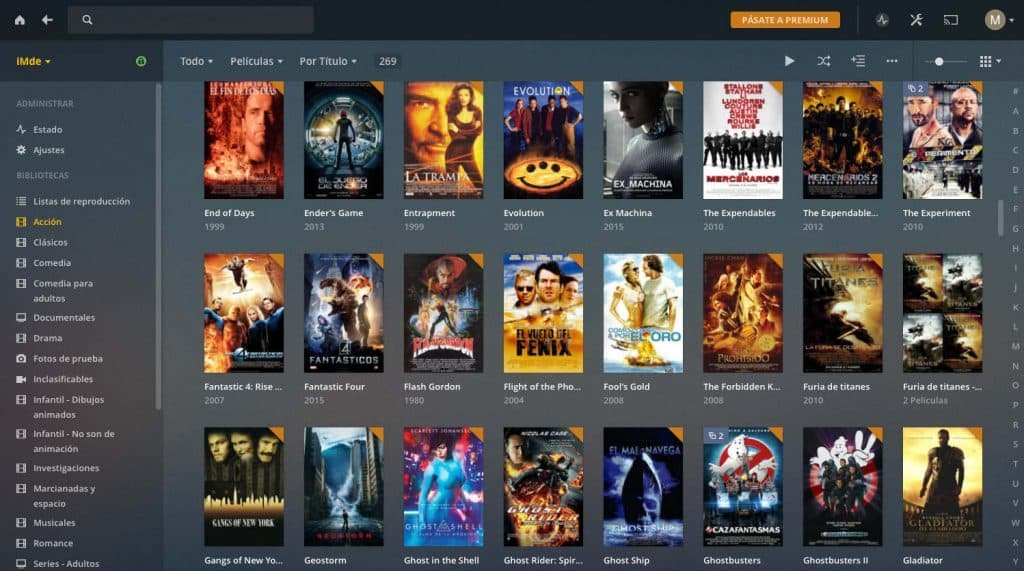Viewport: 1024px width, 571px height.
Task: Select Comedia library in sidebar
Action: (52, 263)
